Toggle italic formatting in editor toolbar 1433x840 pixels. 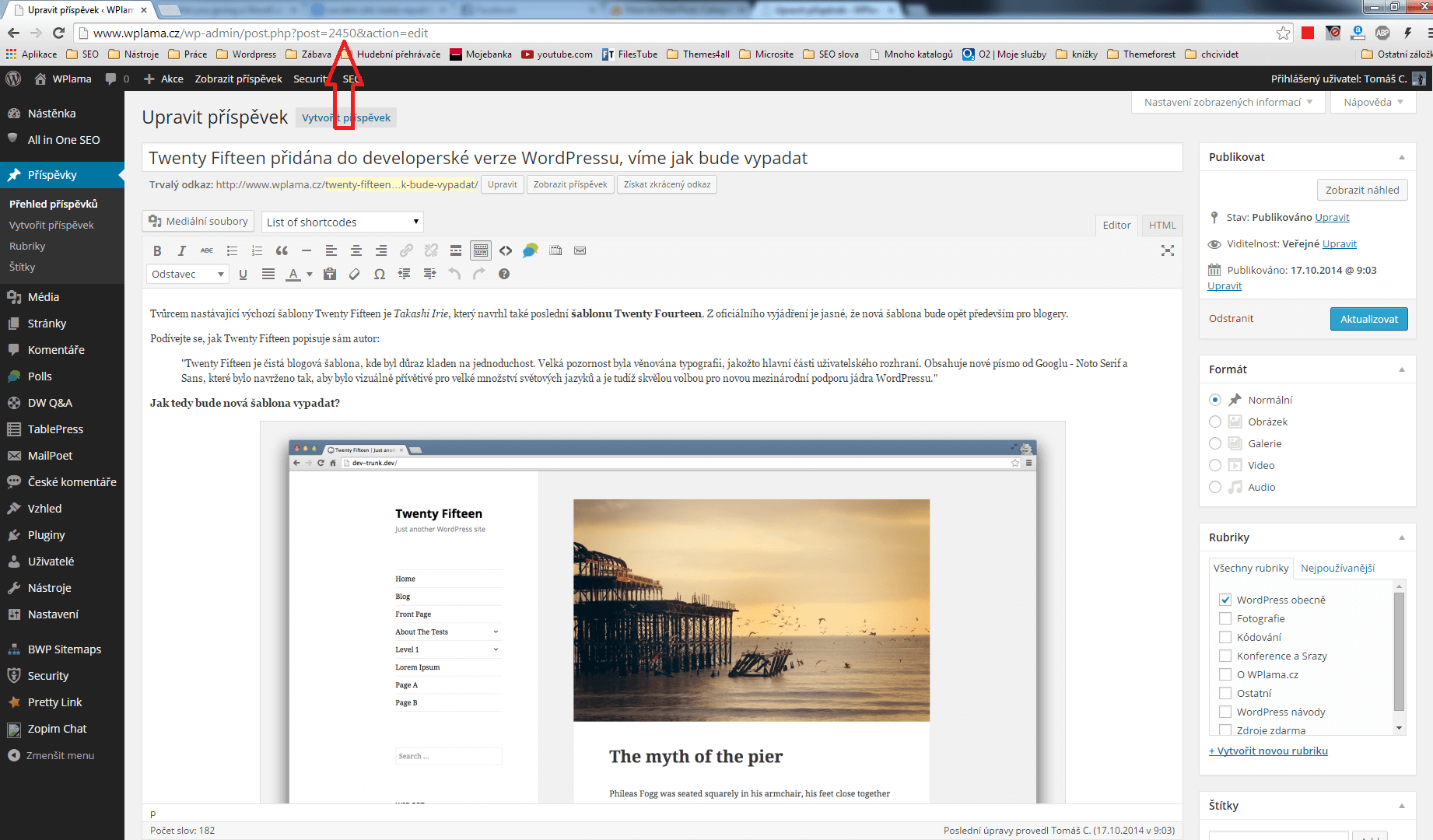click(182, 250)
